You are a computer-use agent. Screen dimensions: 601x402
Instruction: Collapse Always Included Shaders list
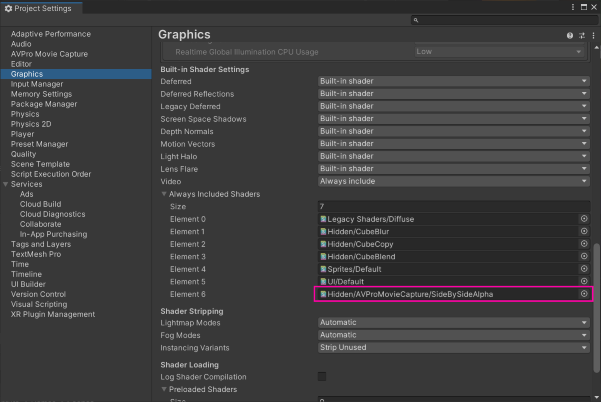tap(164, 194)
